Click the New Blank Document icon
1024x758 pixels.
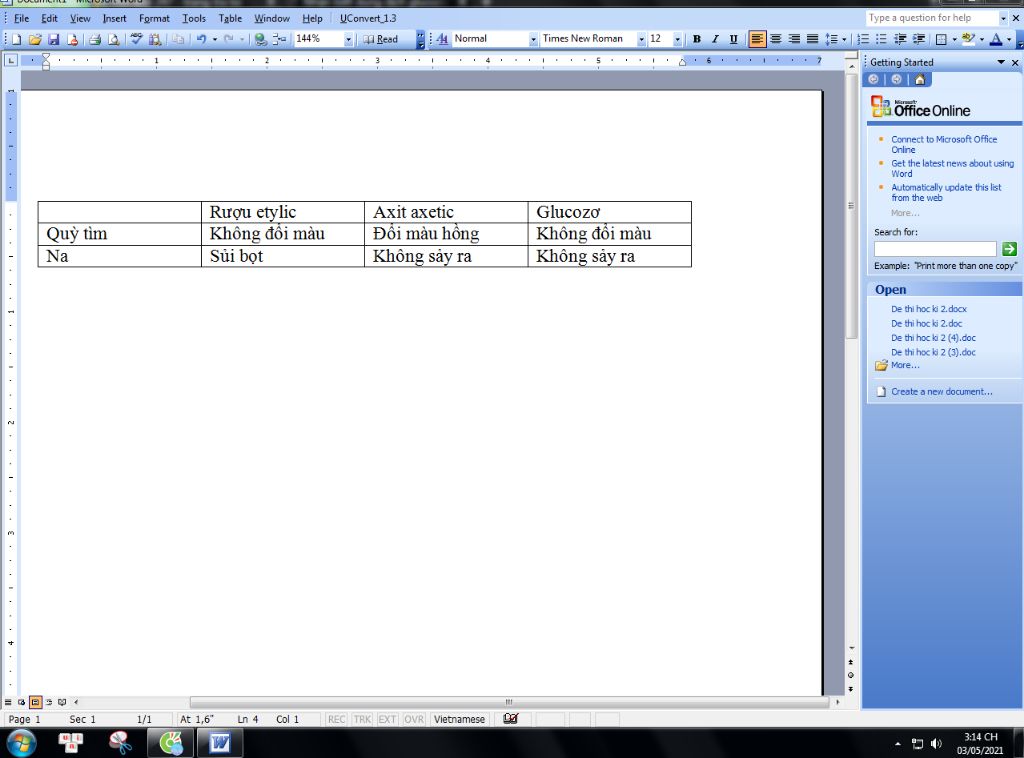click(16, 39)
